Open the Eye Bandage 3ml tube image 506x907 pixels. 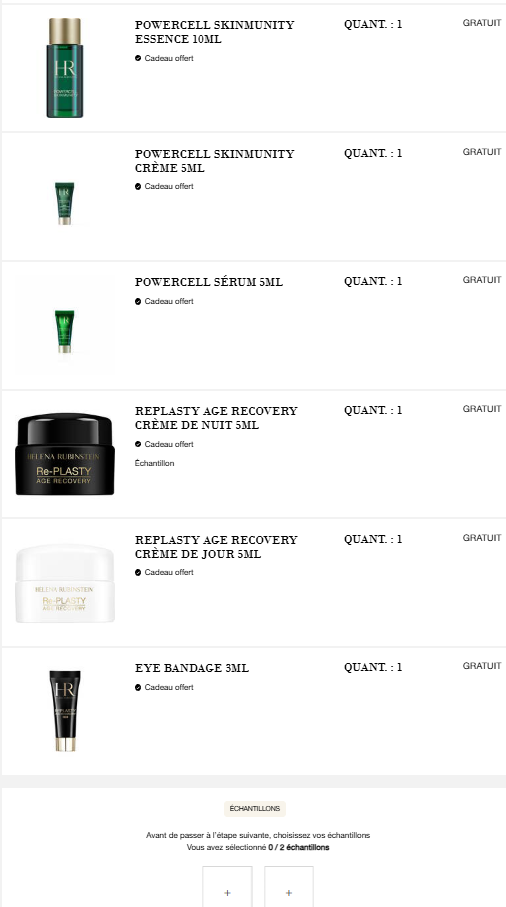click(x=65, y=711)
